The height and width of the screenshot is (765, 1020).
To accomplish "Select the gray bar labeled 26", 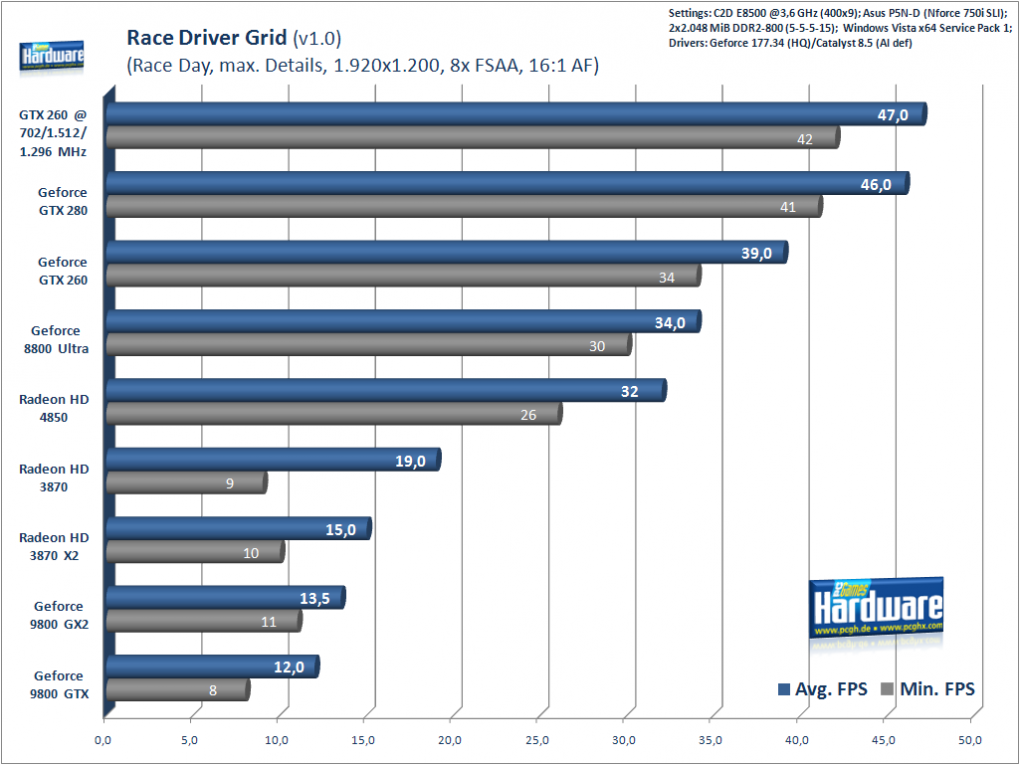I will [x=334, y=414].
